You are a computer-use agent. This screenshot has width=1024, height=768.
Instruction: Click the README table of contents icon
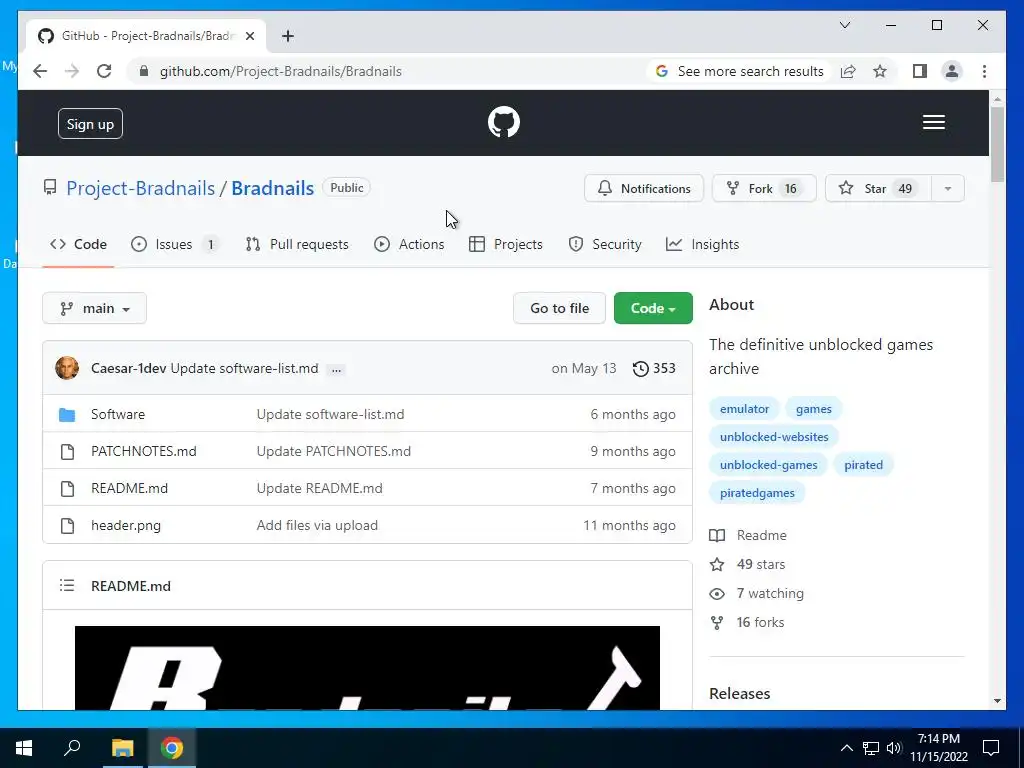(x=67, y=585)
